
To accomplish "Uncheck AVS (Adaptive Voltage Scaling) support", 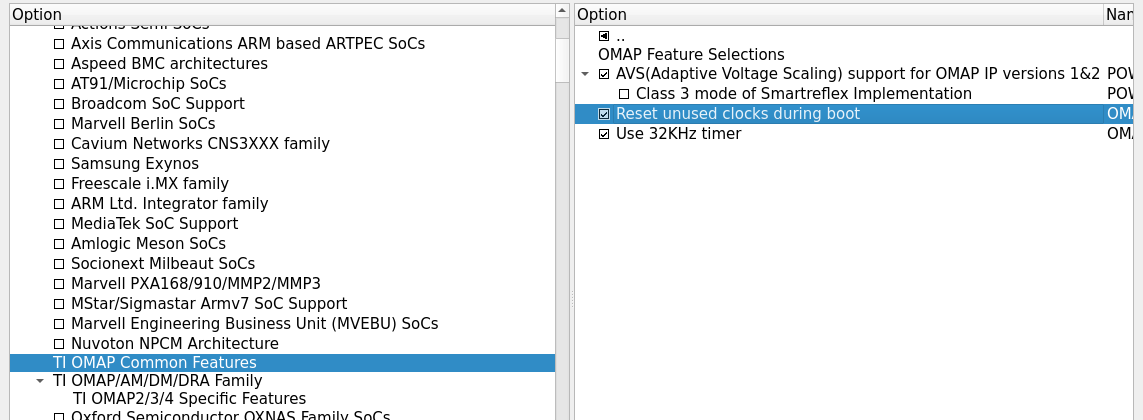I will 604,74.
